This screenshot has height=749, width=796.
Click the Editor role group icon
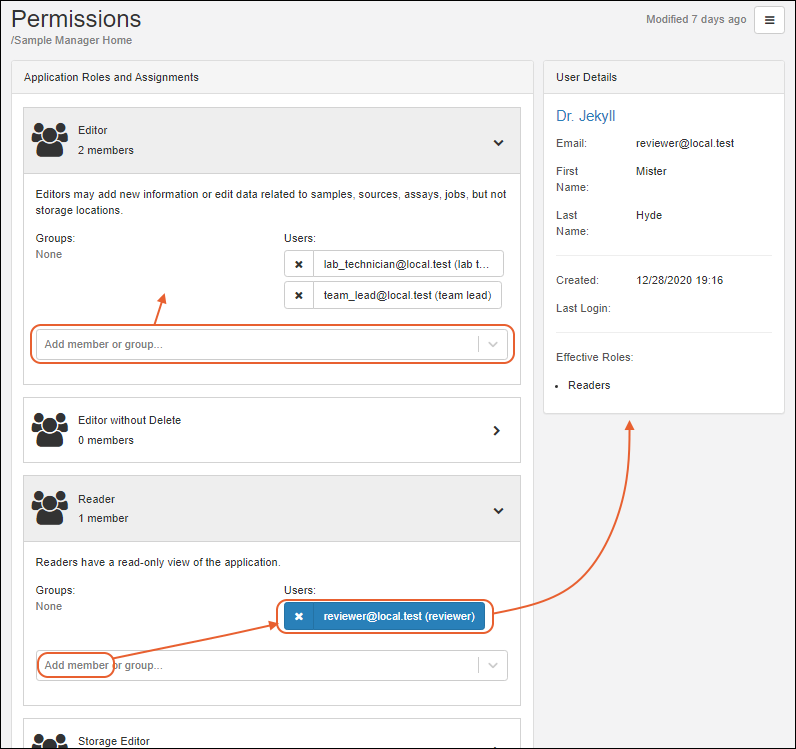point(49,140)
